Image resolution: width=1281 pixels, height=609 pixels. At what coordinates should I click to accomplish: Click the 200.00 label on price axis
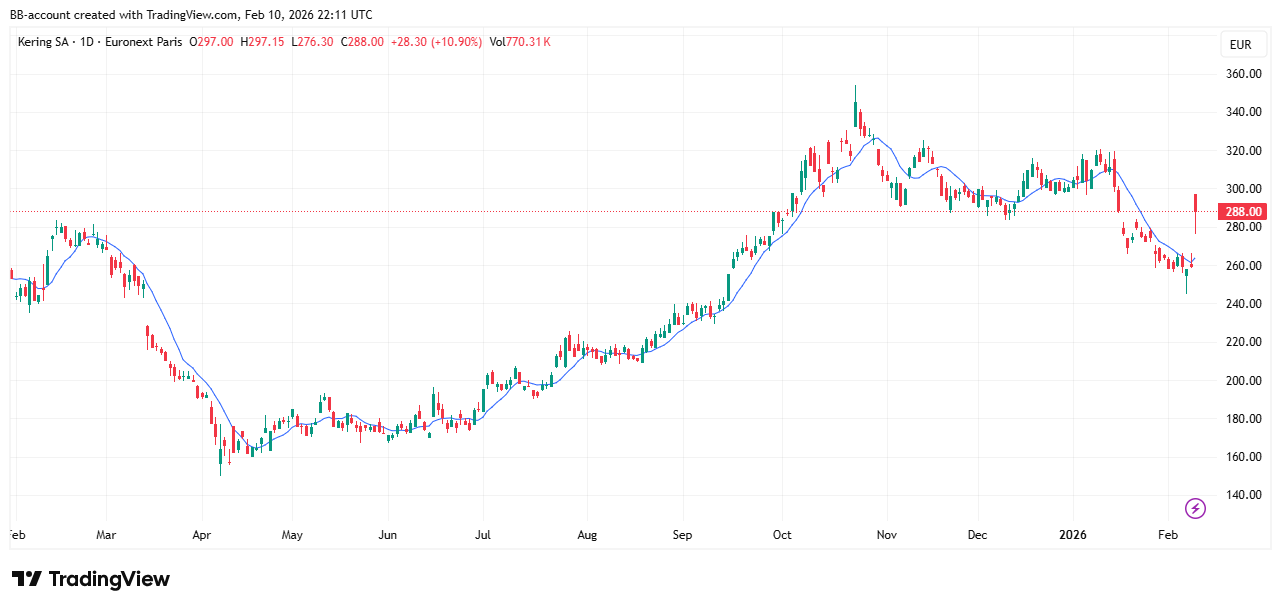1243,380
